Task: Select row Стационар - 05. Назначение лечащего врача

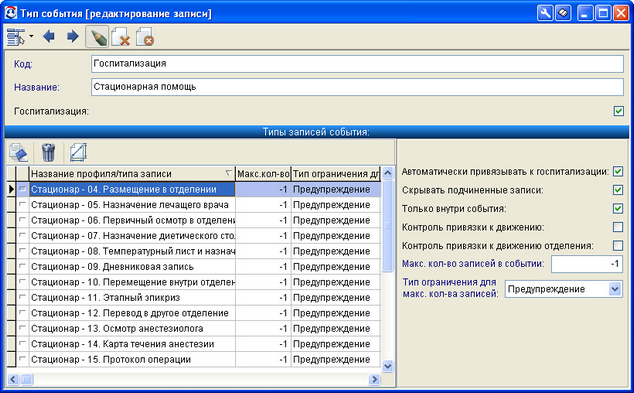Action: [194, 205]
